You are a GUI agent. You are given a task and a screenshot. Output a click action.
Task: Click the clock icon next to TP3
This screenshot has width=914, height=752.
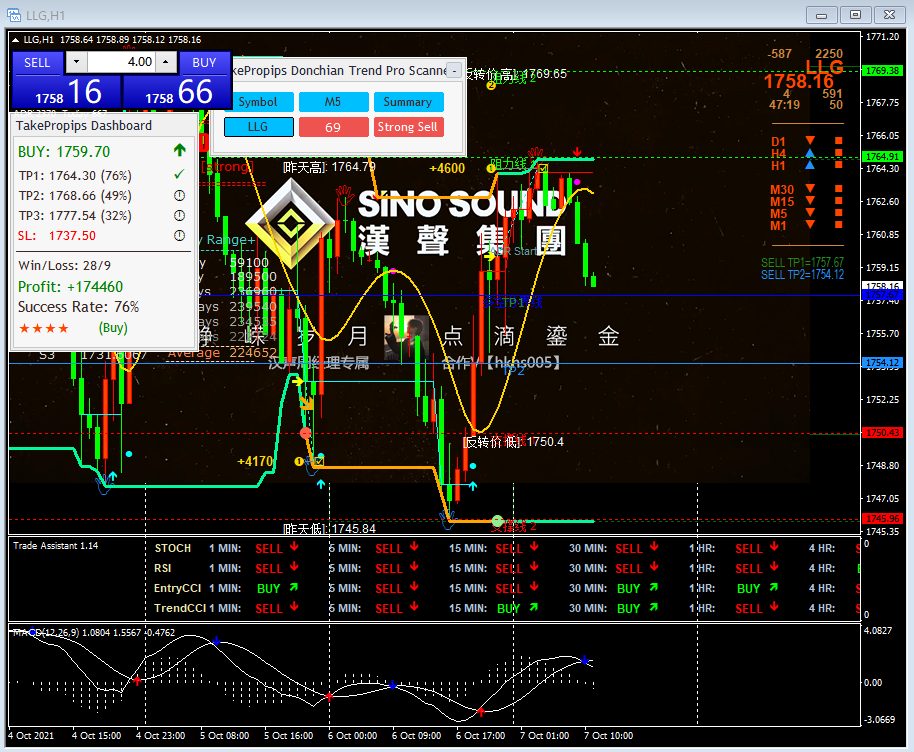180,215
